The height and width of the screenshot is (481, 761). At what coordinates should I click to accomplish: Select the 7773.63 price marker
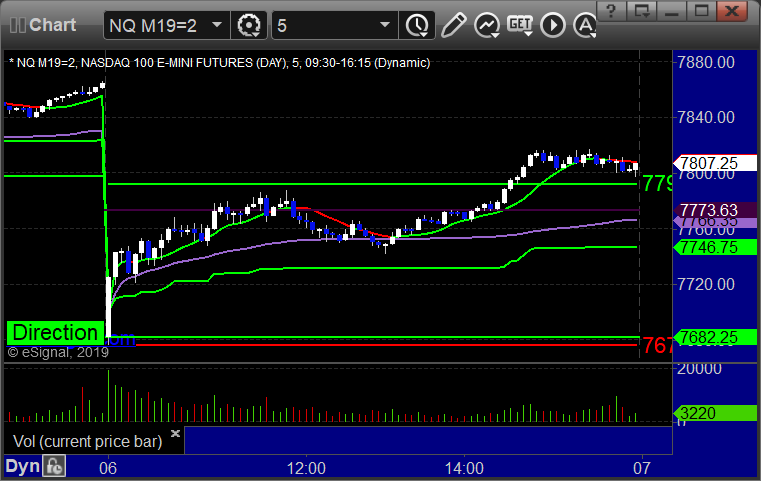(715, 210)
